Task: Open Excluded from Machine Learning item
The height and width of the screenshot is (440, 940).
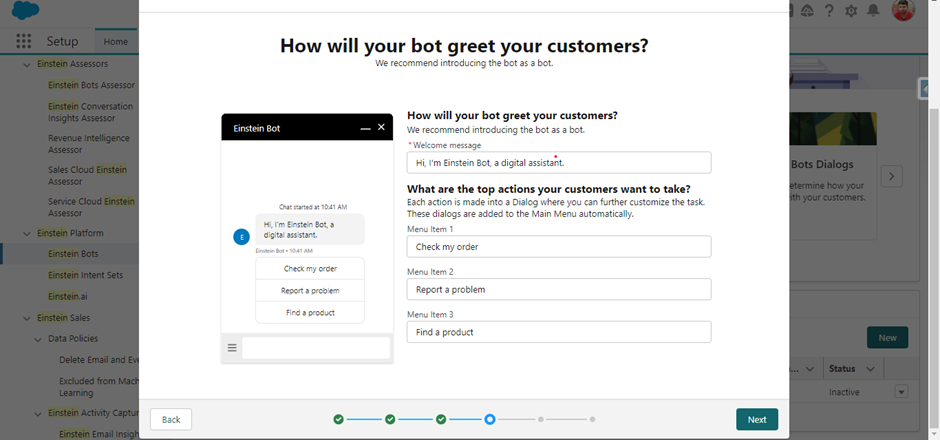Action: (98, 387)
